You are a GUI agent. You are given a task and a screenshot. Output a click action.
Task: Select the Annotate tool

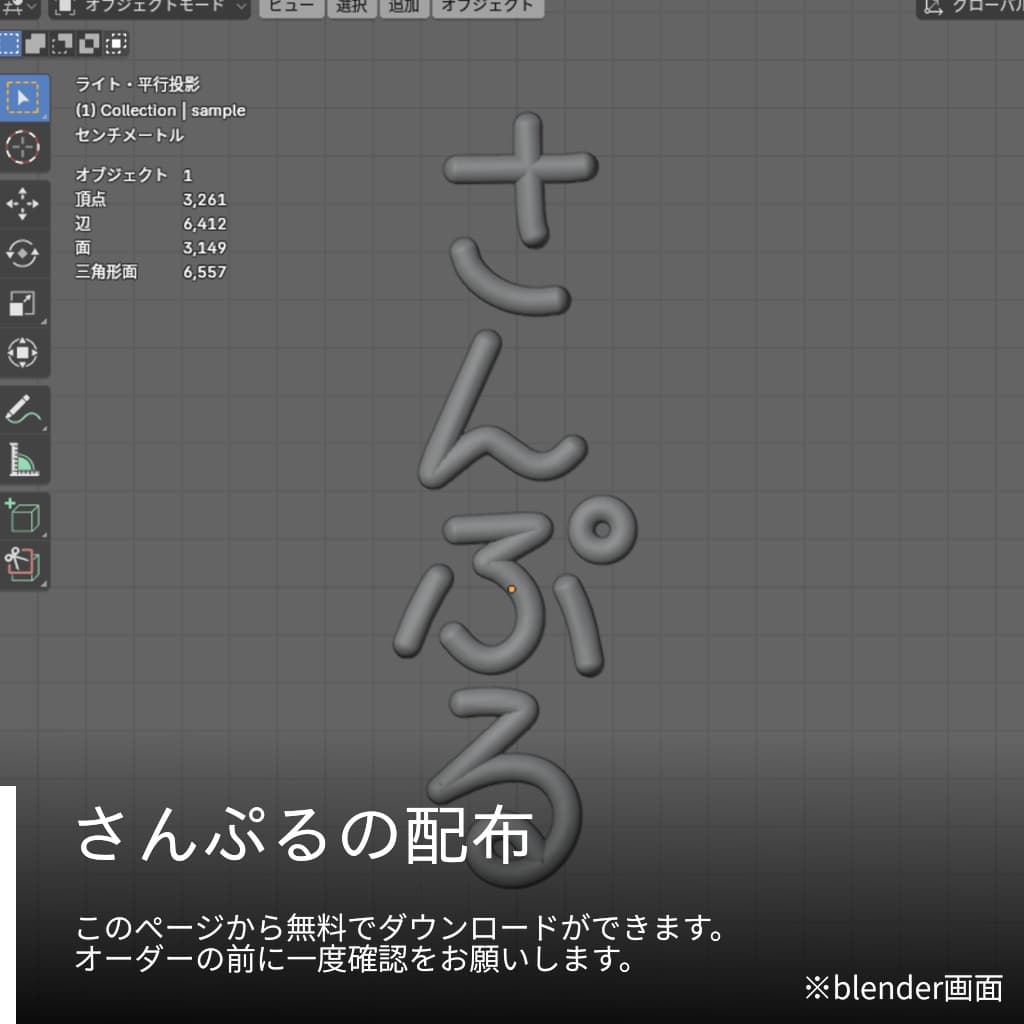pos(25,406)
